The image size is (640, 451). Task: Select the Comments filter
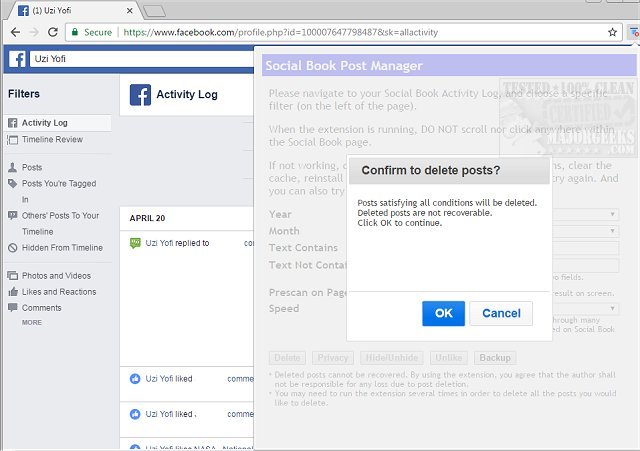pos(42,308)
